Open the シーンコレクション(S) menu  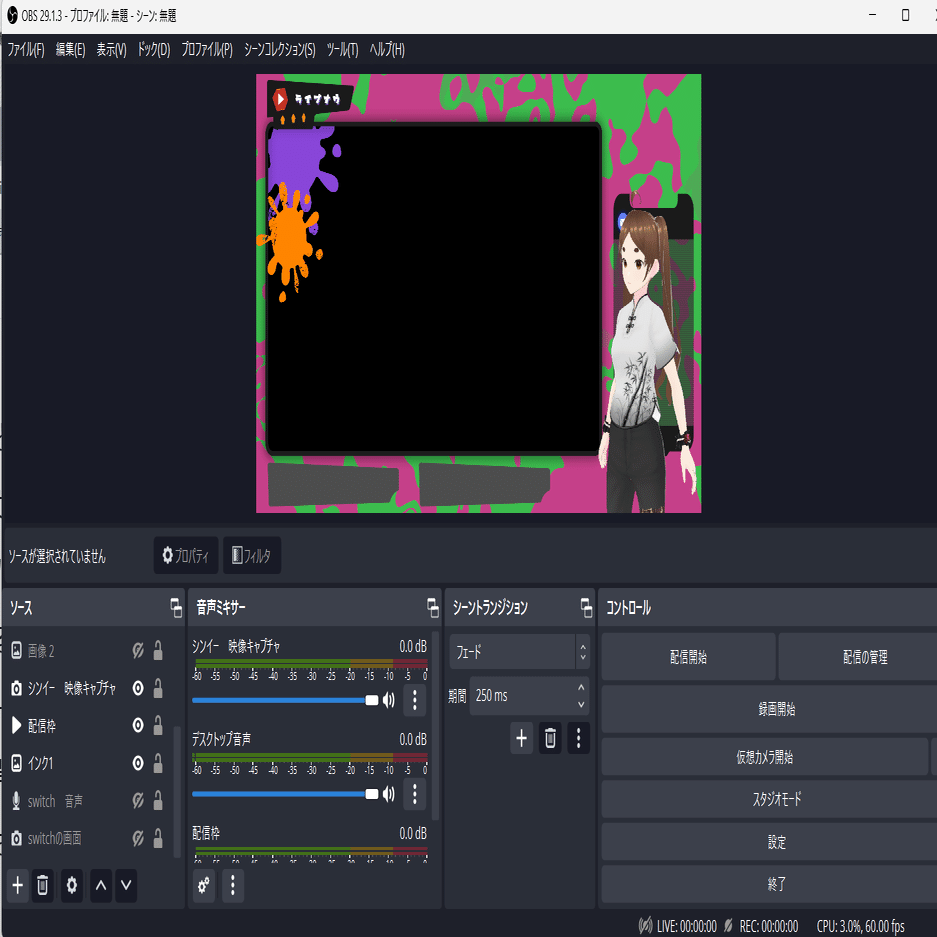(280, 50)
